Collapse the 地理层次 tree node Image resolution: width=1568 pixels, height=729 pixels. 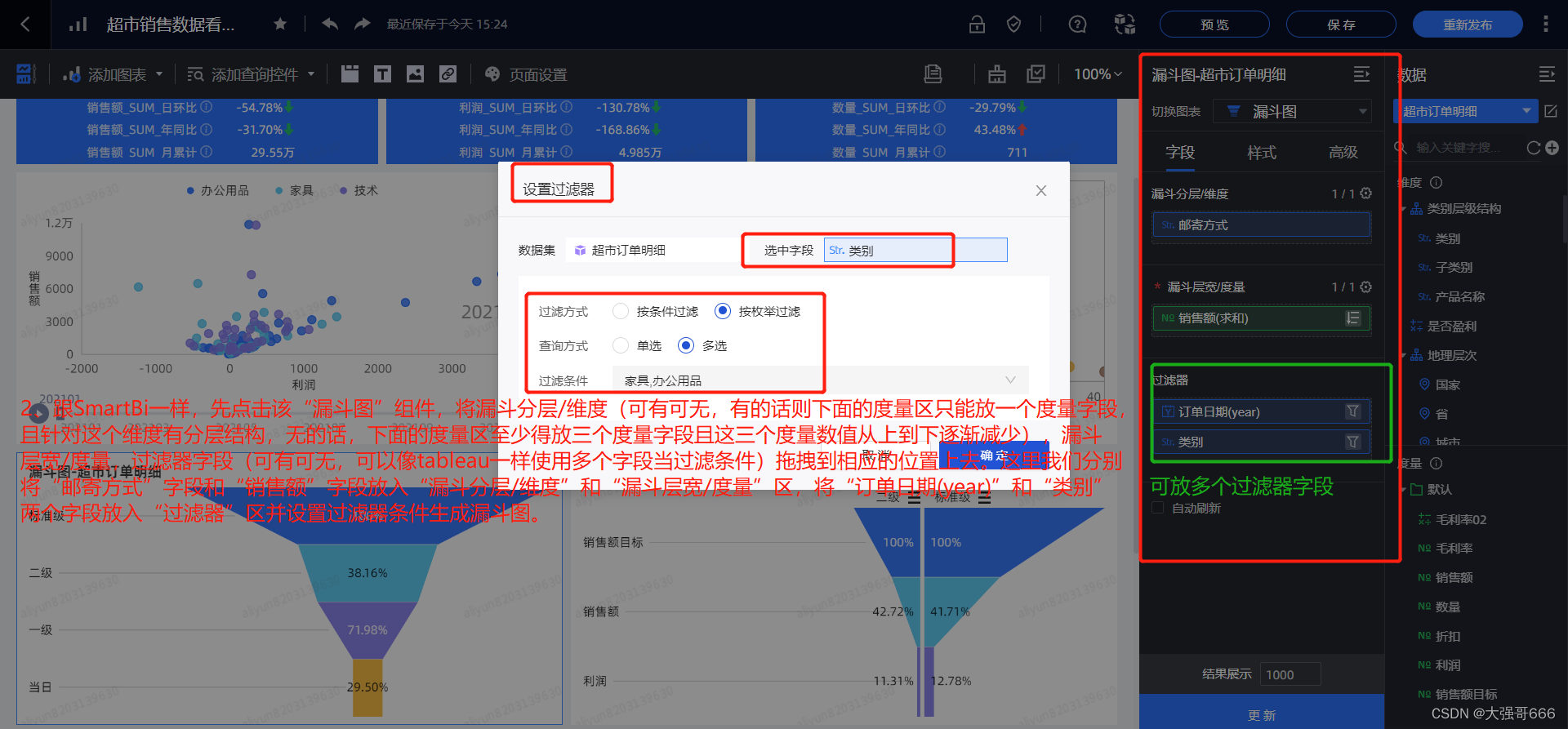coord(1403,356)
